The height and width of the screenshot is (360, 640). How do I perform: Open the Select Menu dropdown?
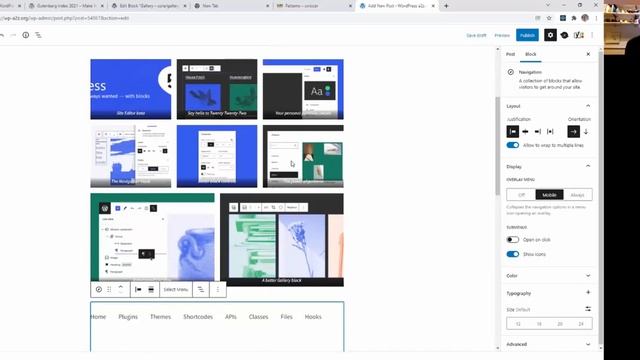pos(176,289)
